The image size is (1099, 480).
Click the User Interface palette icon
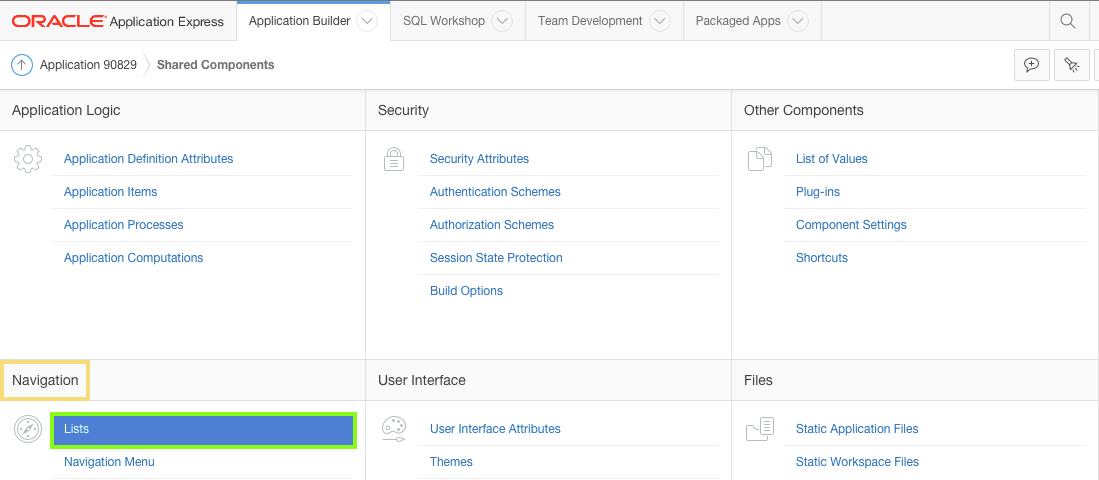pyautogui.click(x=394, y=429)
